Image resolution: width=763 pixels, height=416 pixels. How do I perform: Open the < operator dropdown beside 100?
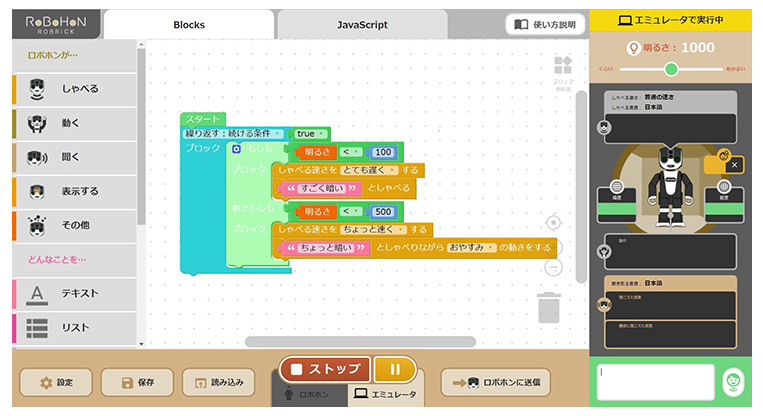(x=350, y=152)
